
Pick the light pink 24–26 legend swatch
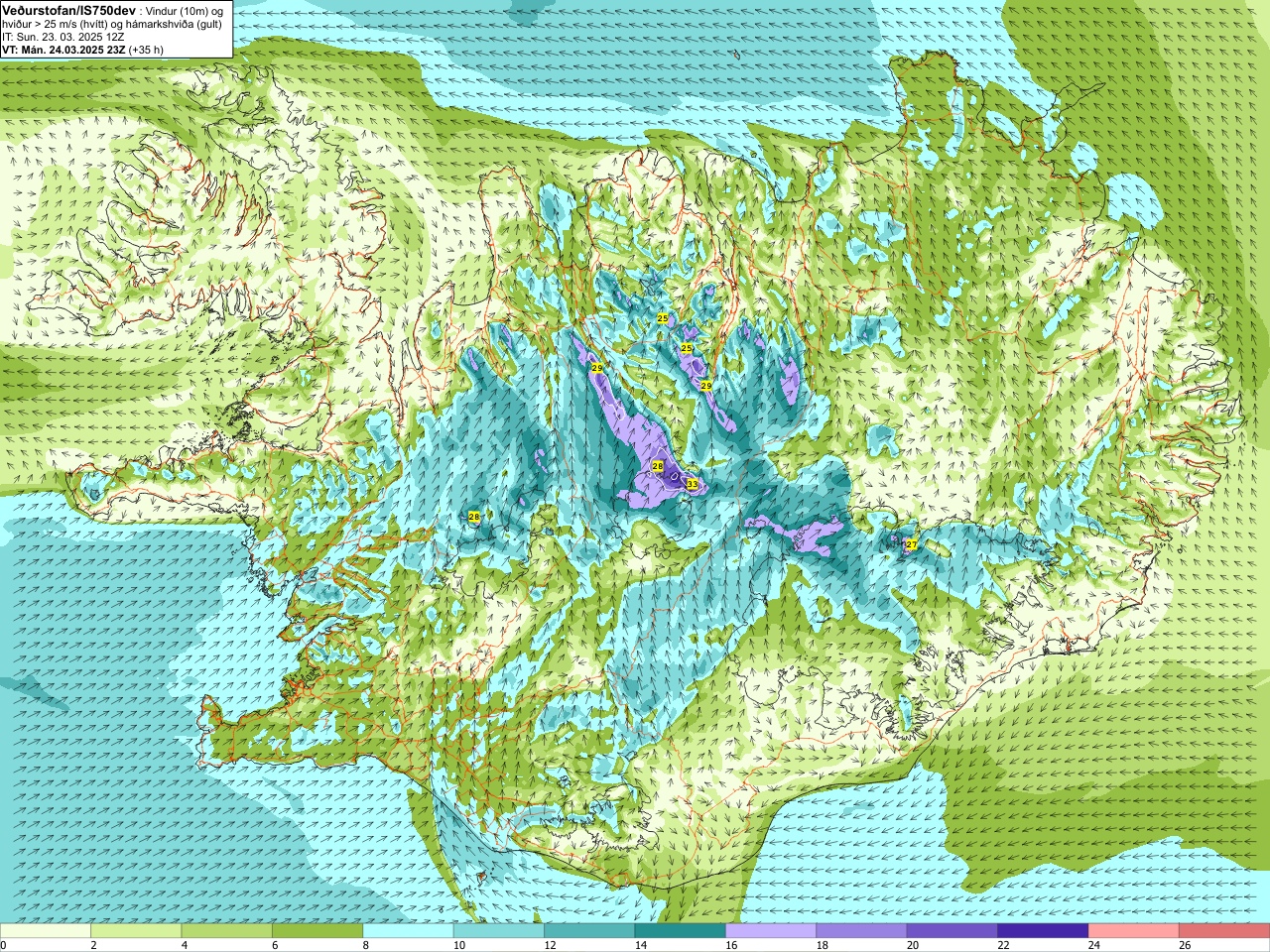pos(1133,930)
